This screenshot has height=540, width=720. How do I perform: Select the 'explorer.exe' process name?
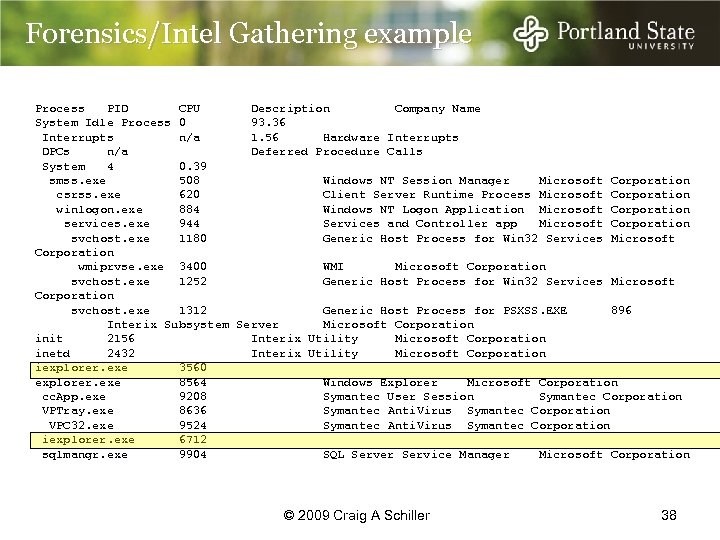(x=78, y=383)
